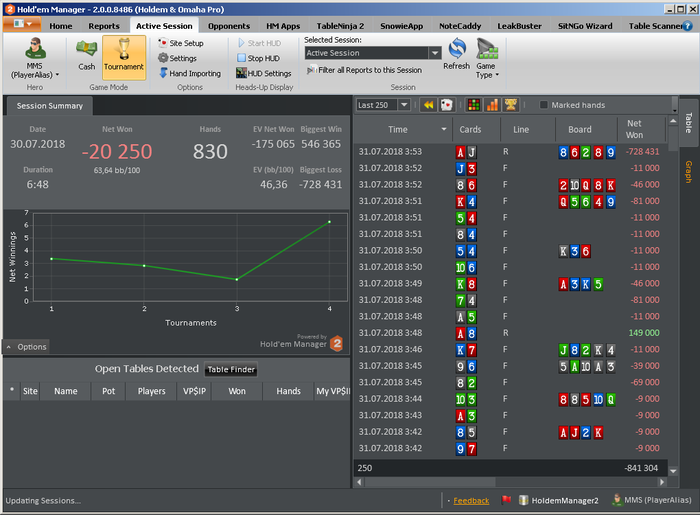
Task: Open Settings under Options group
Action: click(177, 58)
